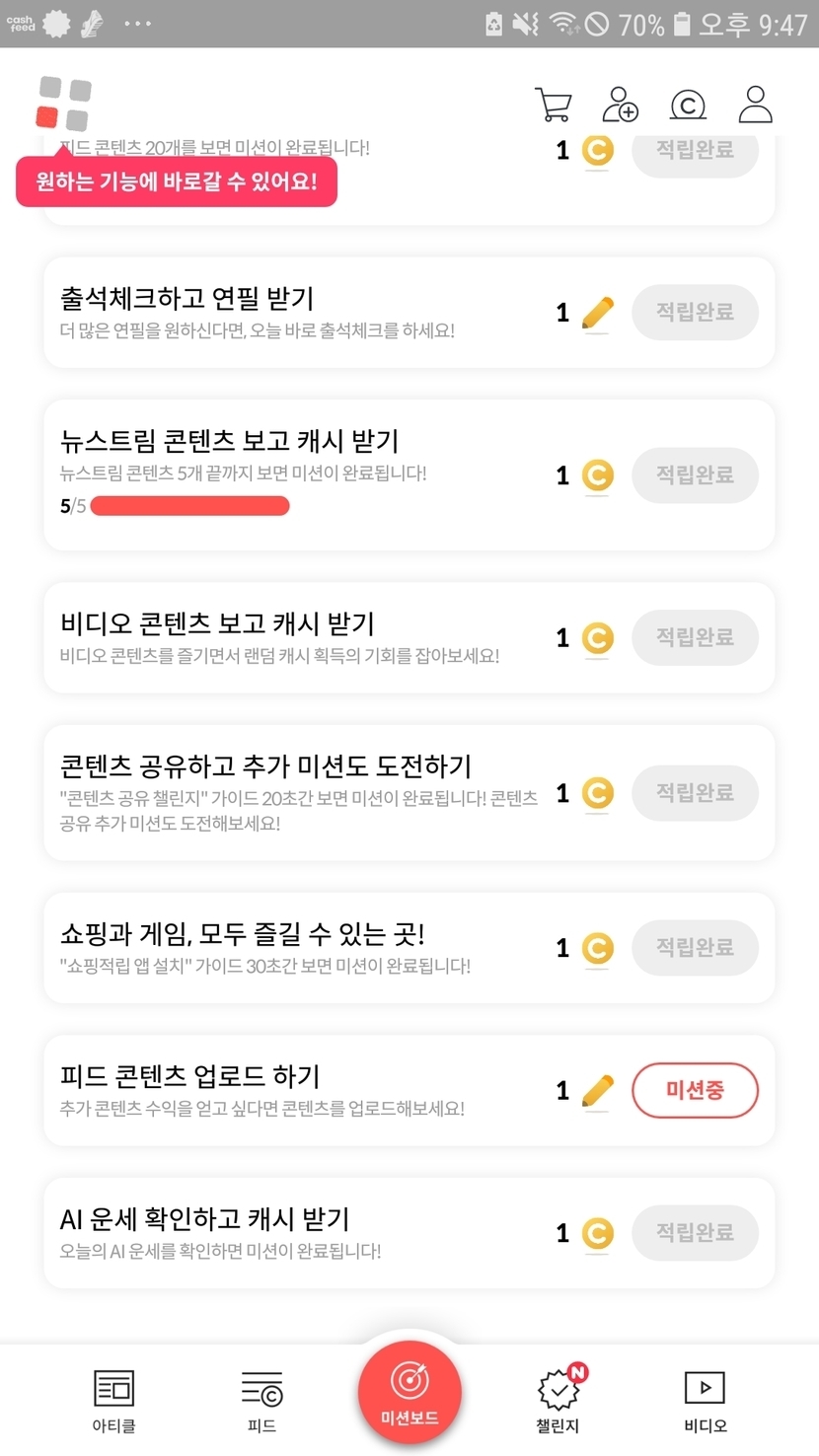
Task: Open the 쇼핑과 게임 mission card title
Action: coord(242,933)
